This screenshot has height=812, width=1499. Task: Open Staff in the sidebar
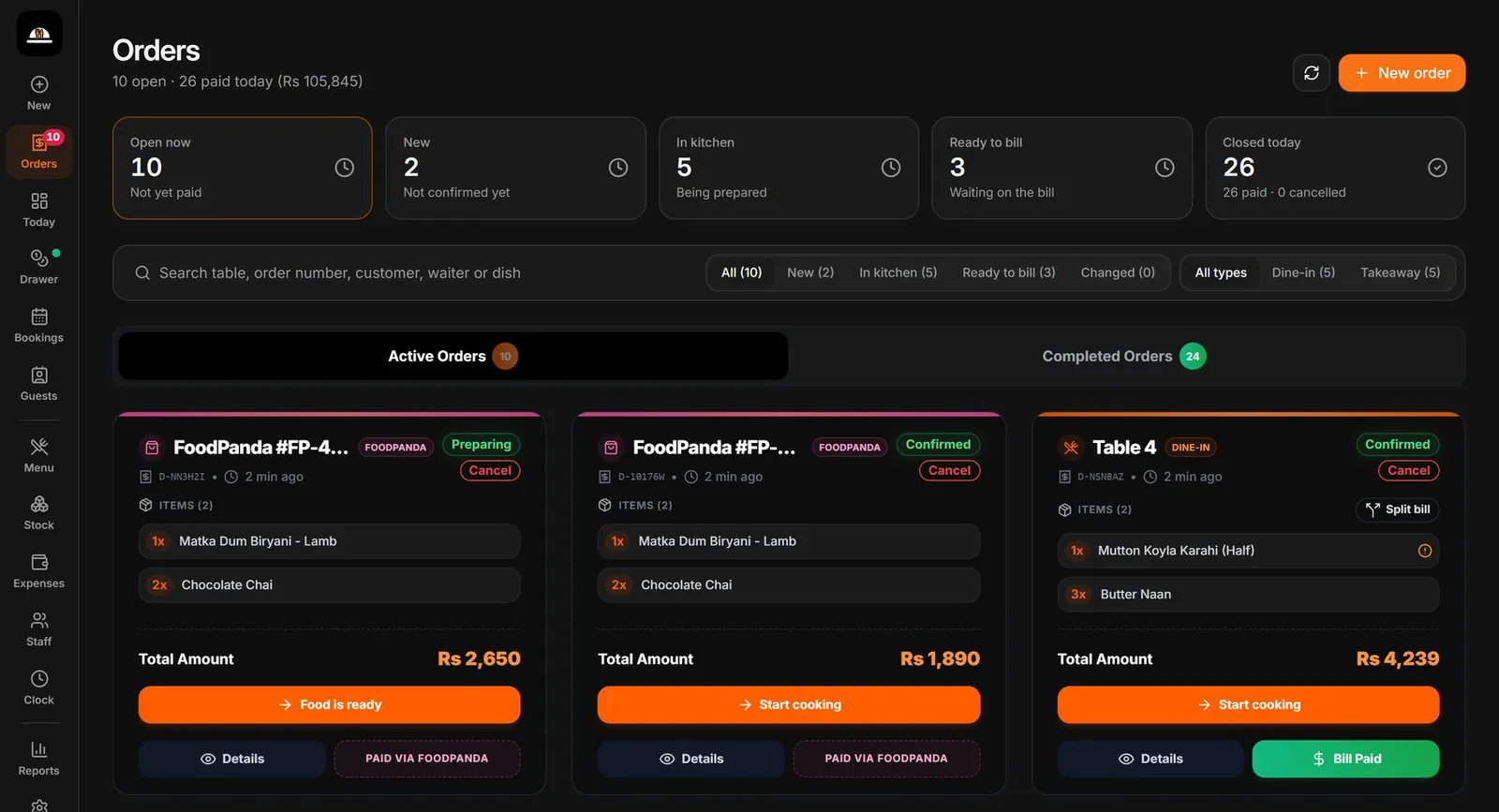click(38, 628)
